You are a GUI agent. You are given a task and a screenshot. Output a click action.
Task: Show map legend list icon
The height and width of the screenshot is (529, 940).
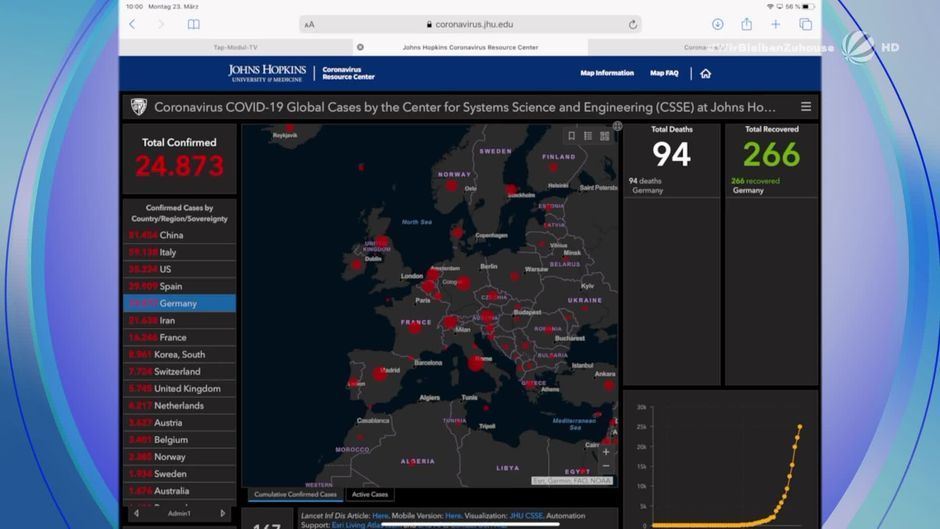pos(588,136)
